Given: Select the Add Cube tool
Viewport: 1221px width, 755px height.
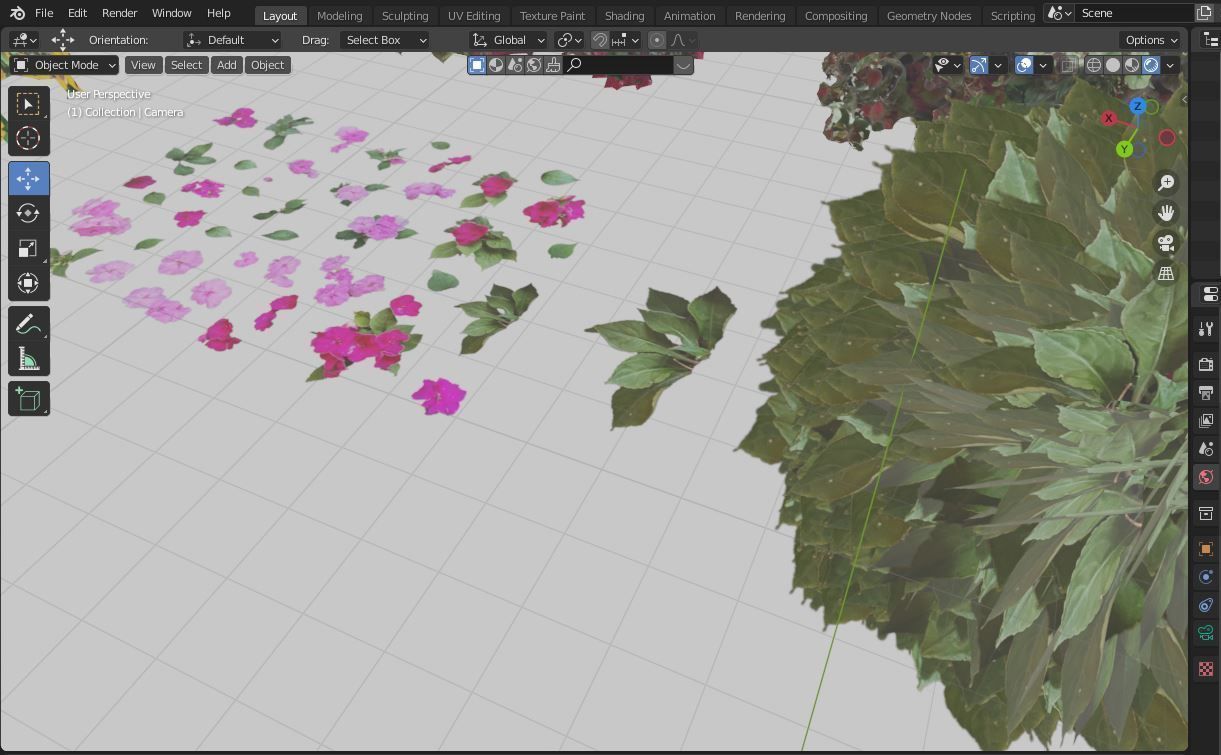Looking at the screenshot, I should click(29, 399).
